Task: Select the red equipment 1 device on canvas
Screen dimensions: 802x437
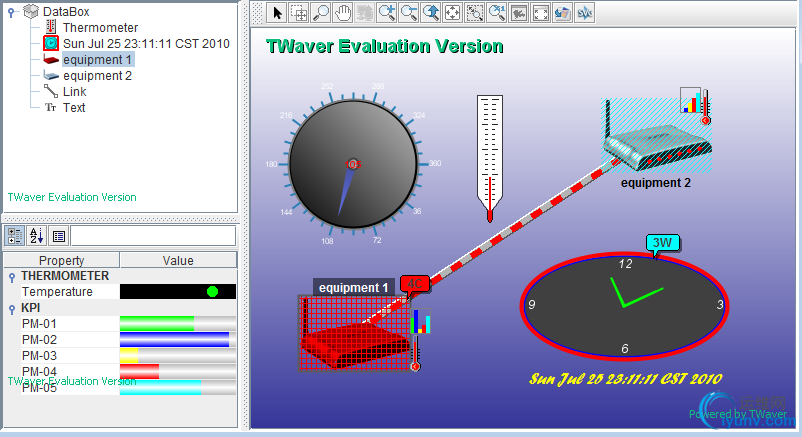Action: pos(354,333)
